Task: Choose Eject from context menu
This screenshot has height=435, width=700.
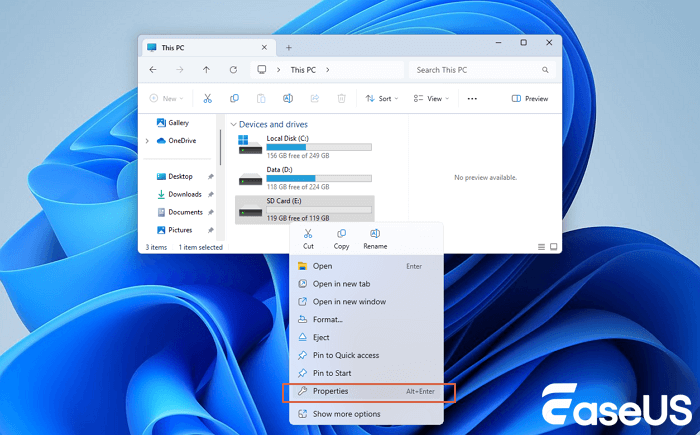Action: pos(366,338)
